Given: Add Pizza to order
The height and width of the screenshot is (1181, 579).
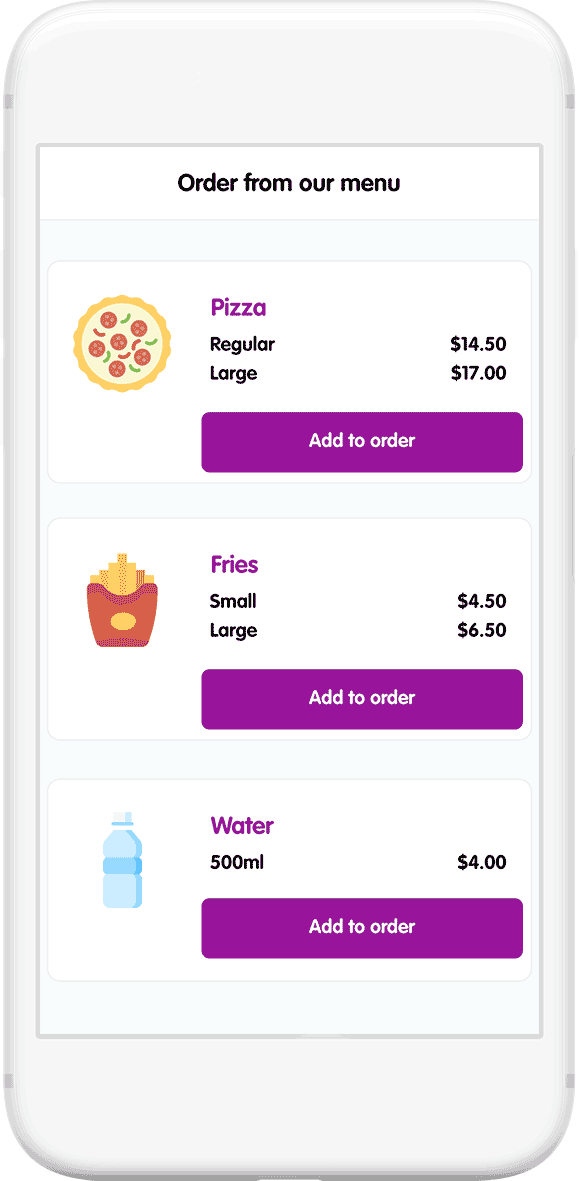Looking at the screenshot, I should 362,442.
